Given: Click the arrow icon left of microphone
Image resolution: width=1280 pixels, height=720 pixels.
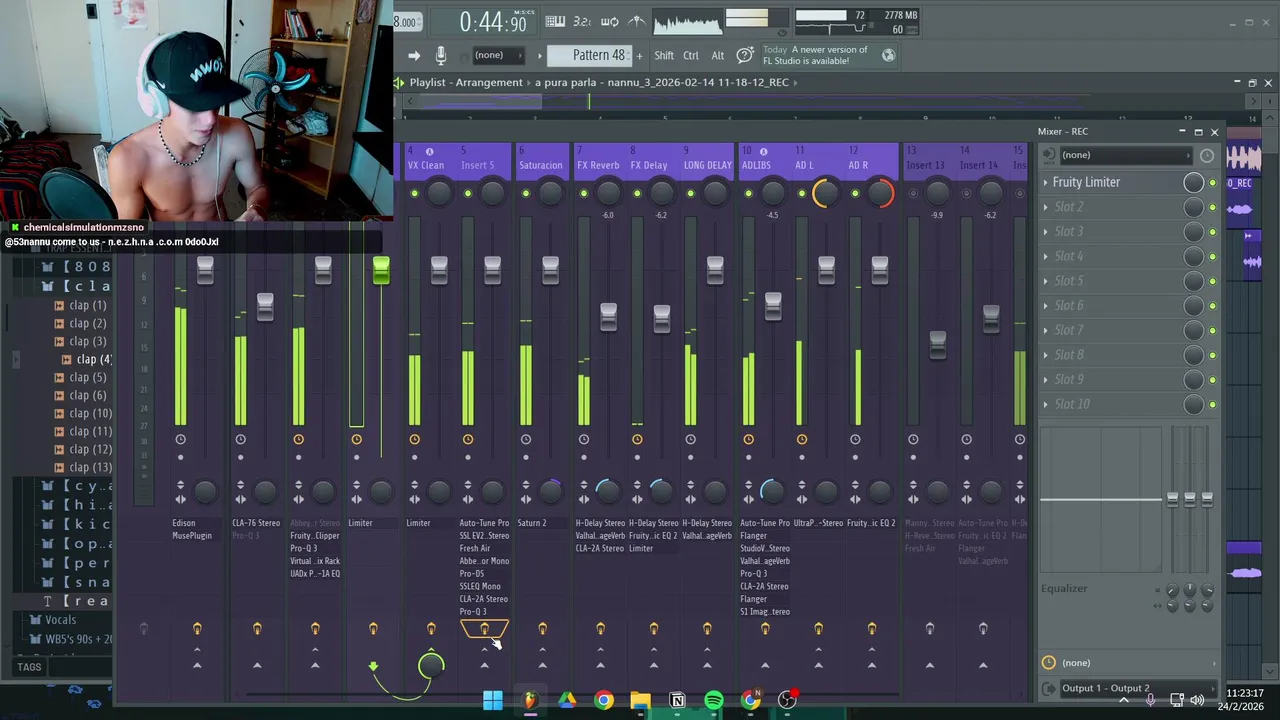Looking at the screenshot, I should pyautogui.click(x=414, y=55).
